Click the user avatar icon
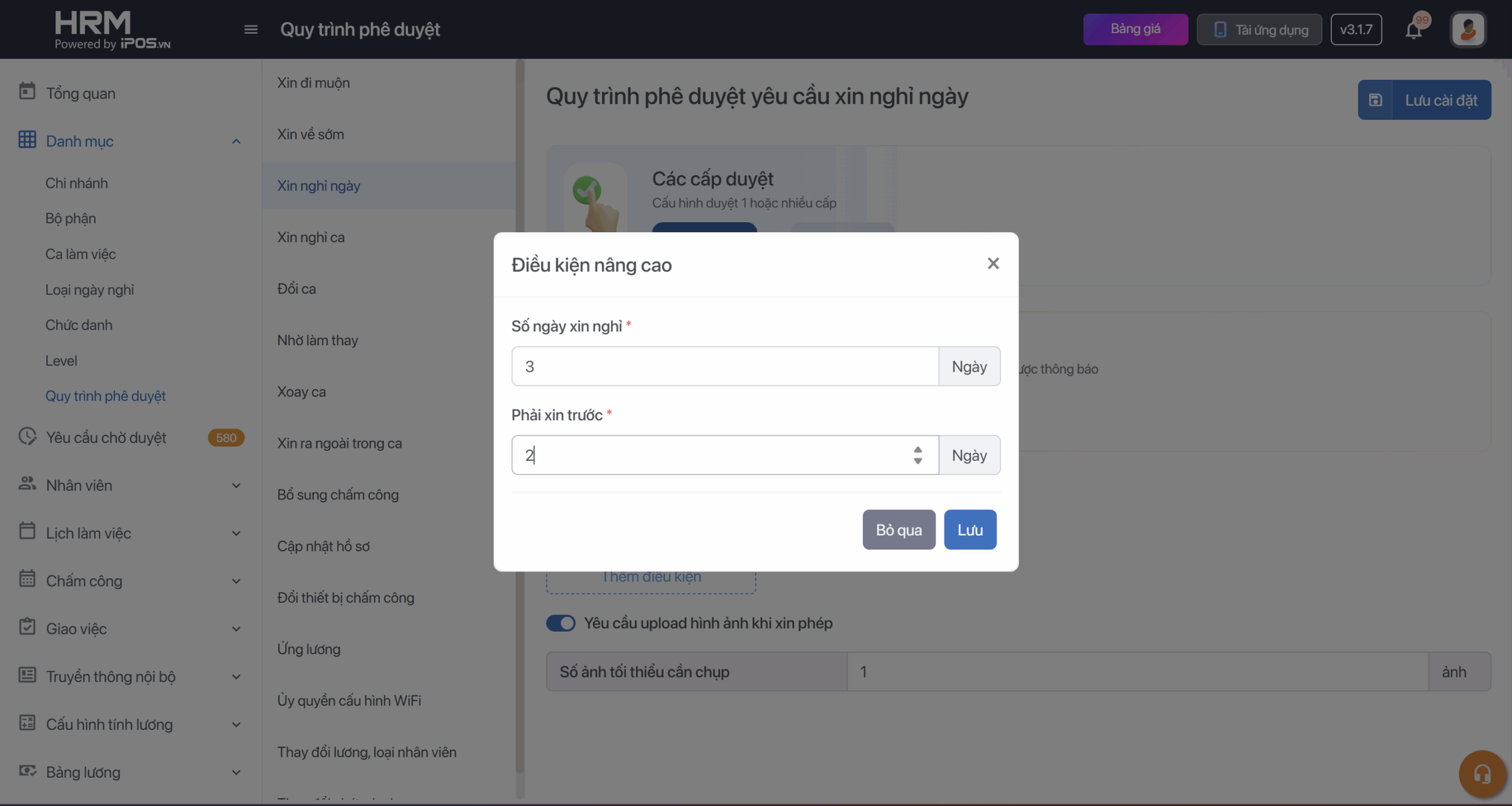 point(1468,30)
